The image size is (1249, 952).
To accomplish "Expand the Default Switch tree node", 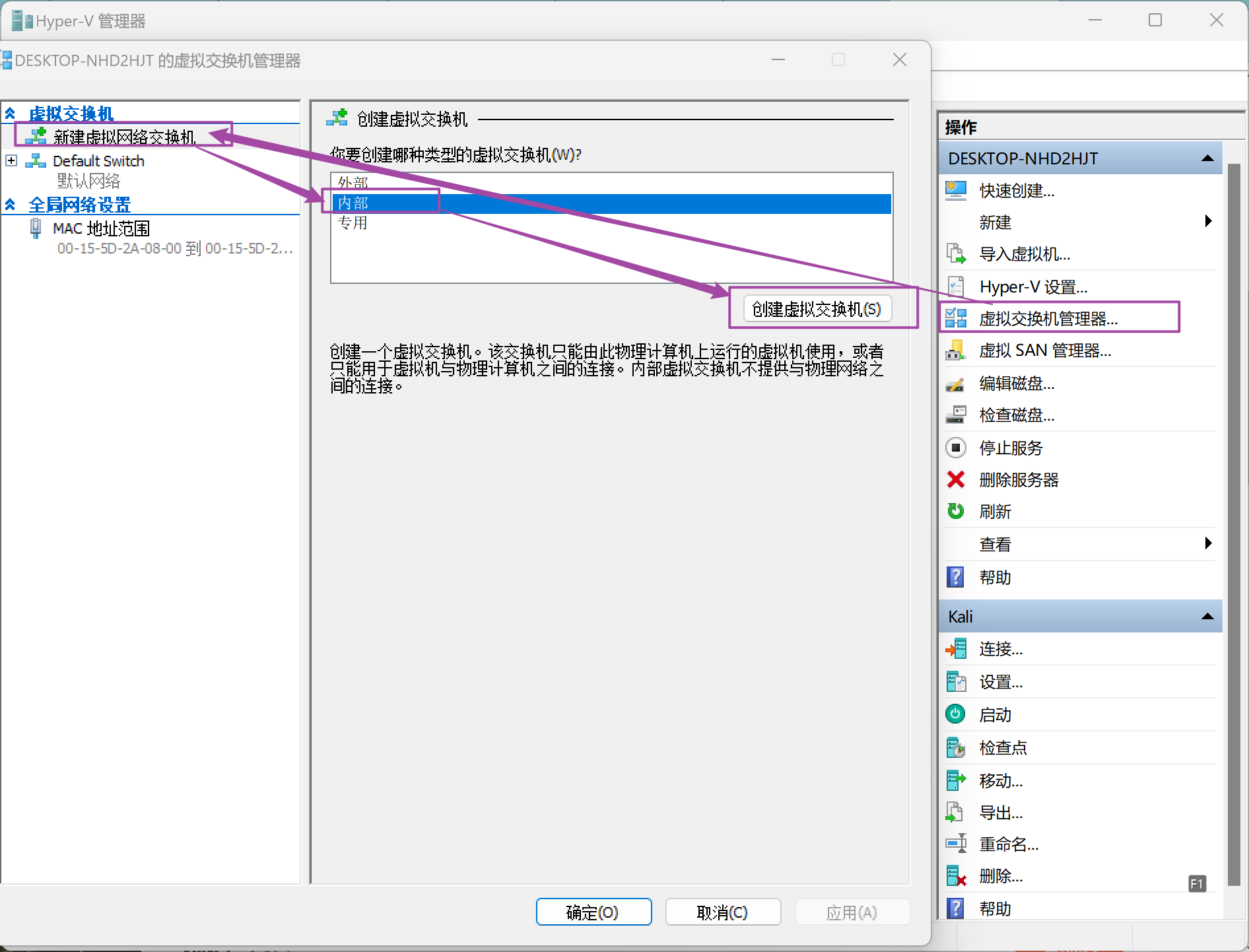I will (x=11, y=160).
